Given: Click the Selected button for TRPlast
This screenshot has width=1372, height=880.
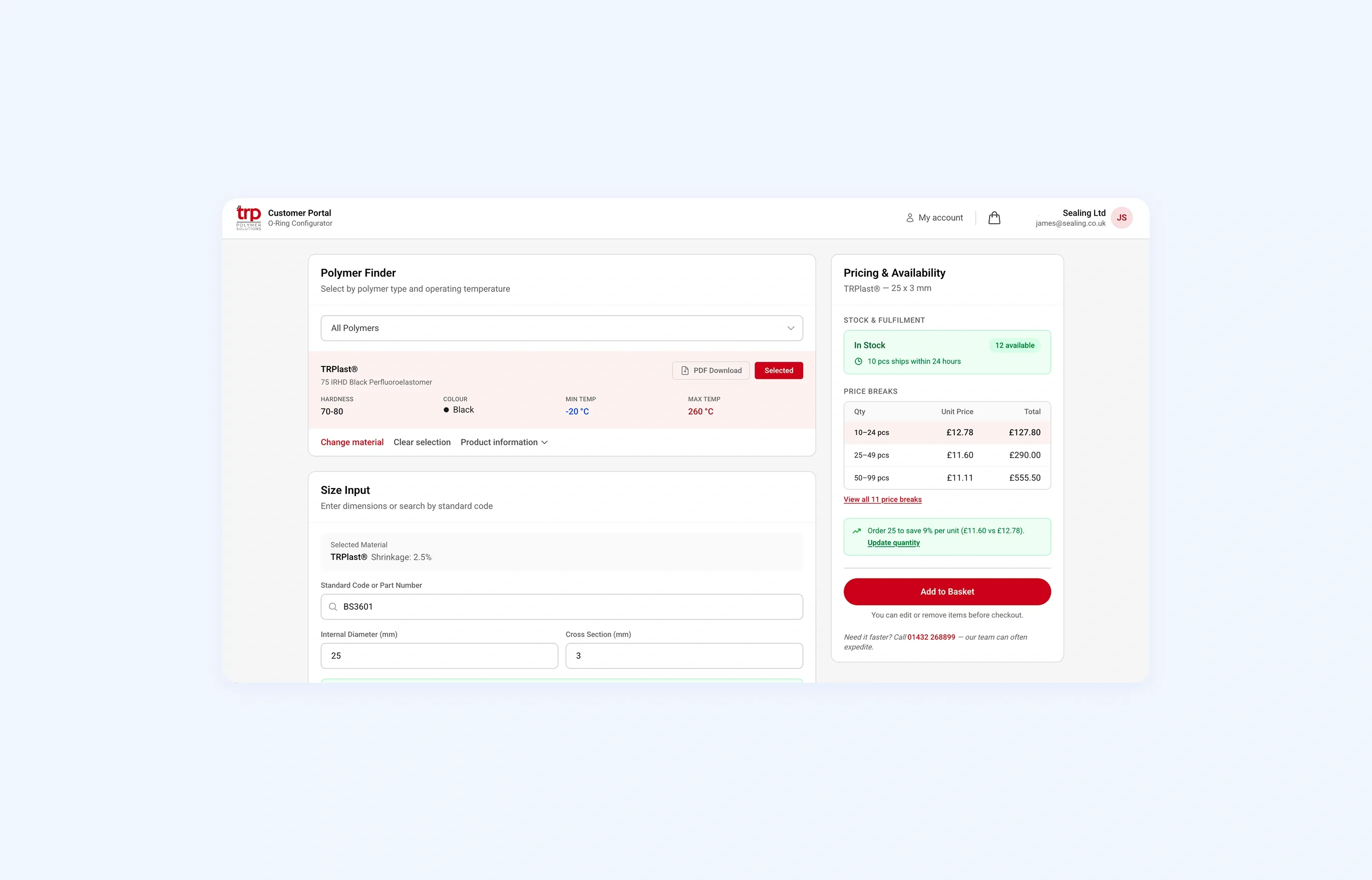Looking at the screenshot, I should [779, 370].
